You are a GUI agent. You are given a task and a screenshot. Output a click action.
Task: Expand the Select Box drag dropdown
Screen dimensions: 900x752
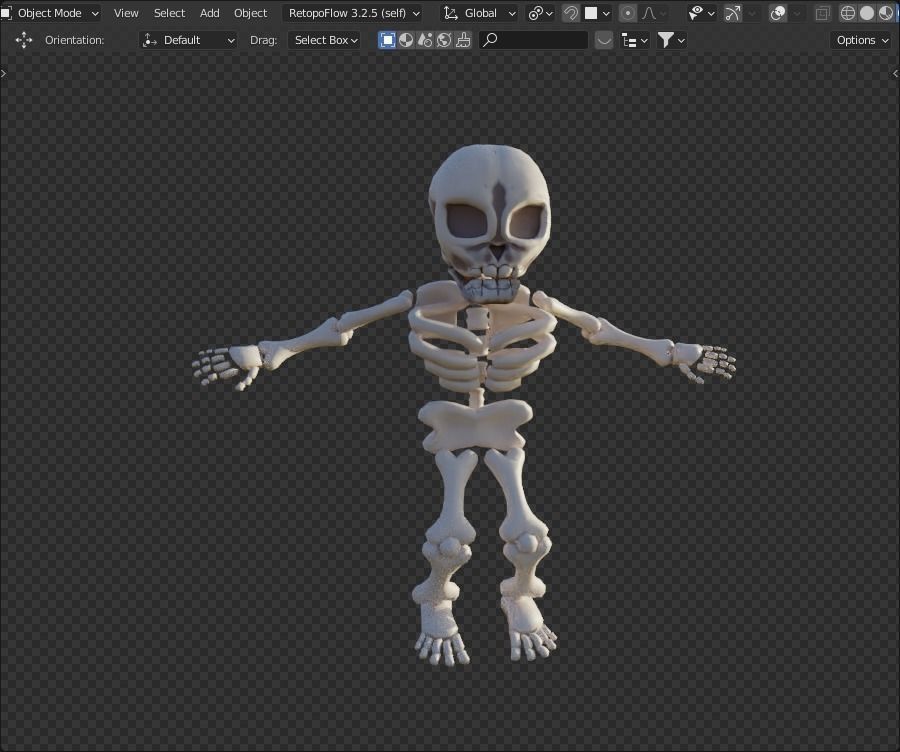[x=324, y=40]
